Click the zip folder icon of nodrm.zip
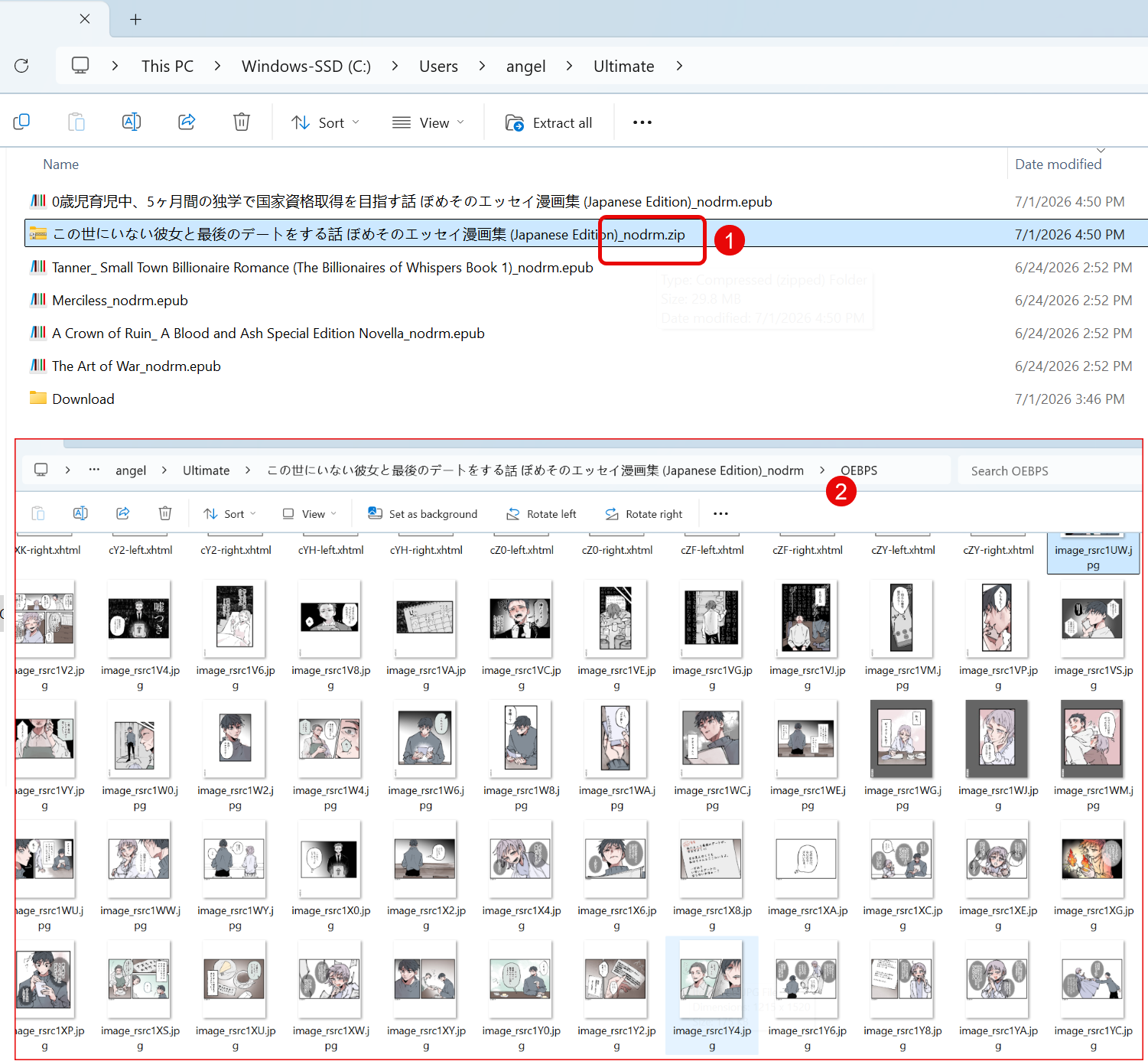 [x=38, y=233]
